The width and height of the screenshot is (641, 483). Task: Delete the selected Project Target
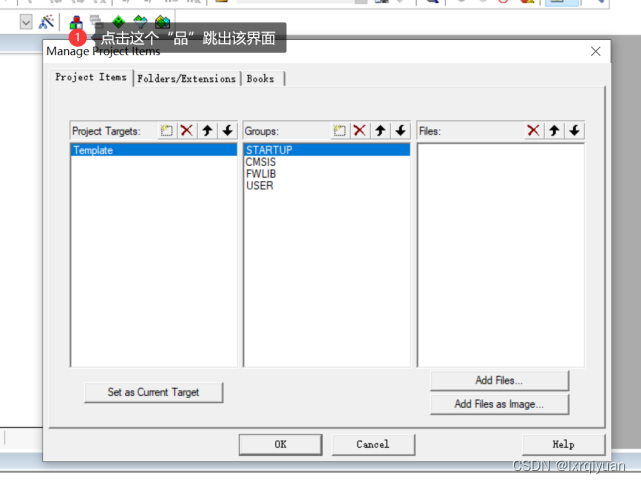(187, 131)
